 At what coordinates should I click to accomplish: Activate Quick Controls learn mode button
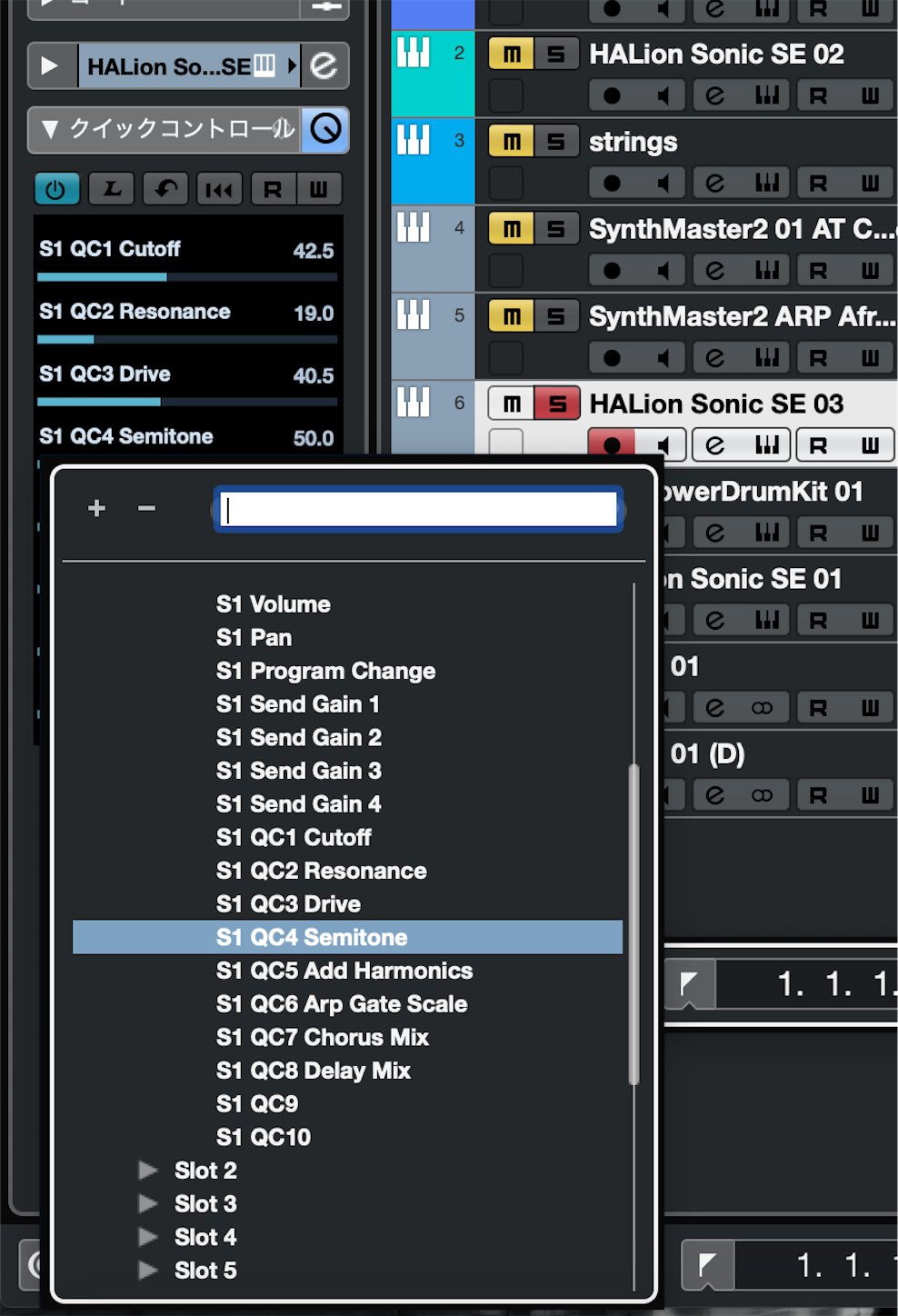(x=112, y=189)
